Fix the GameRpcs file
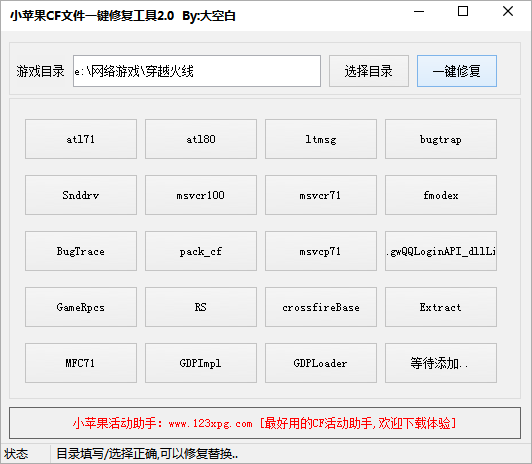Image resolution: width=532 pixels, height=464 pixels. [81, 307]
